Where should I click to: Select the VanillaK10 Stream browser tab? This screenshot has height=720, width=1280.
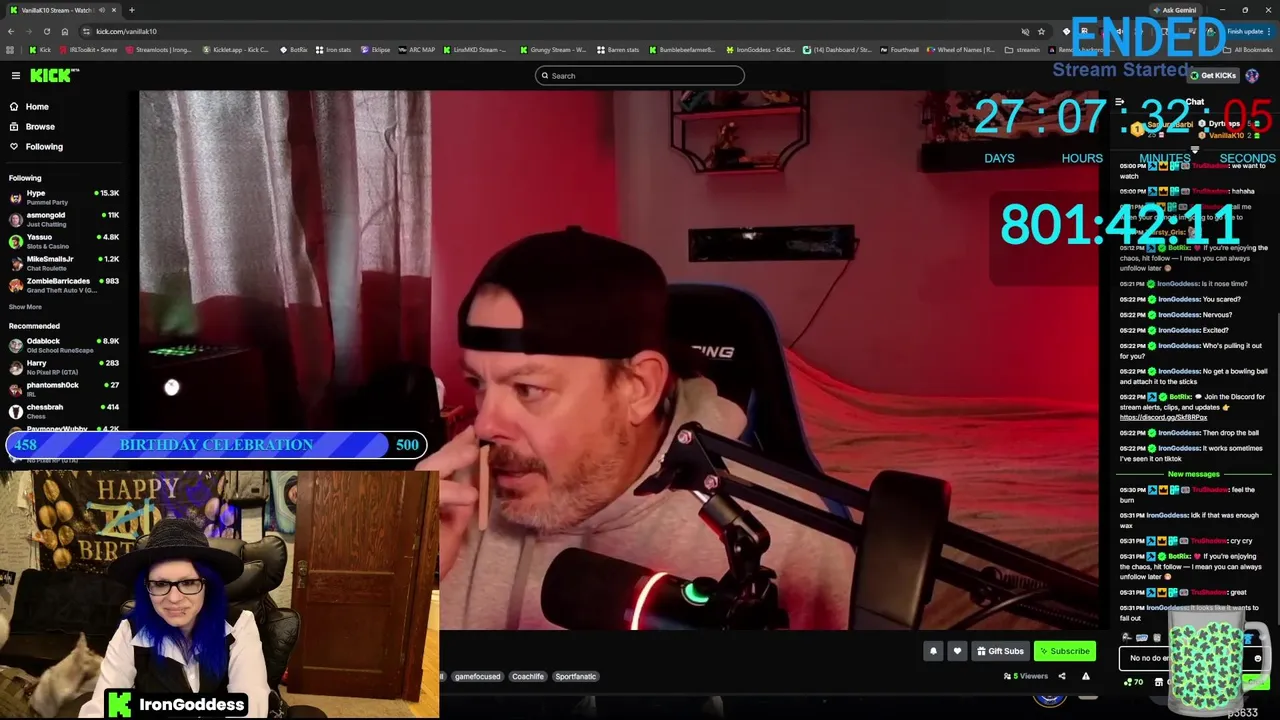click(x=62, y=10)
